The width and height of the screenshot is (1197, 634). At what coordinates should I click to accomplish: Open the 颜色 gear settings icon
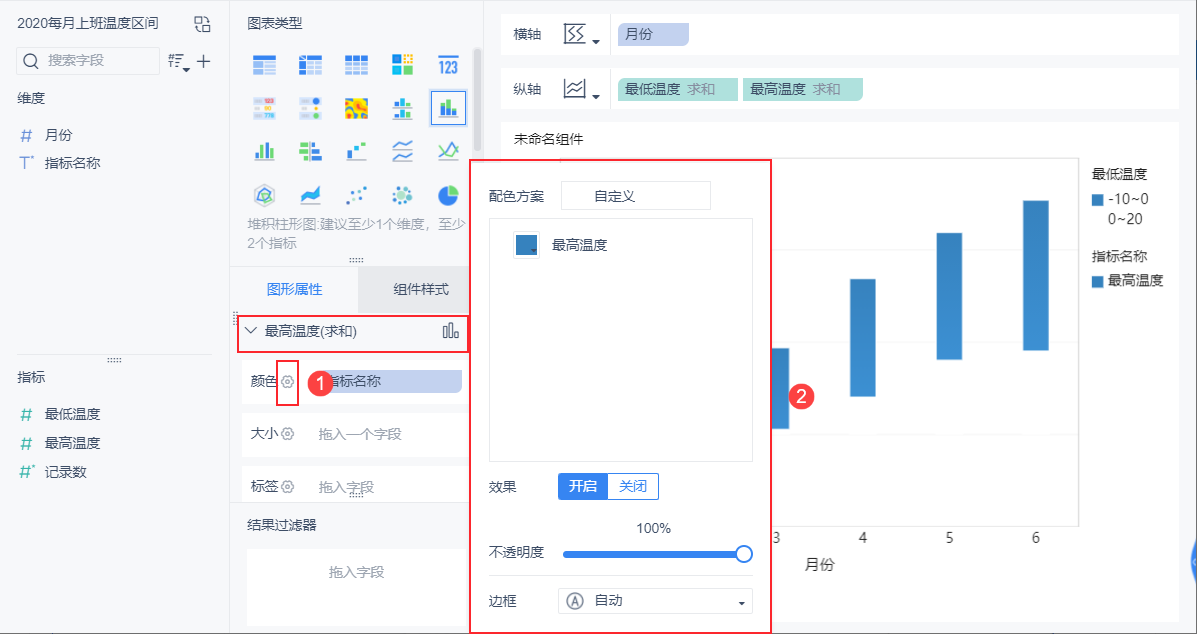tap(288, 381)
